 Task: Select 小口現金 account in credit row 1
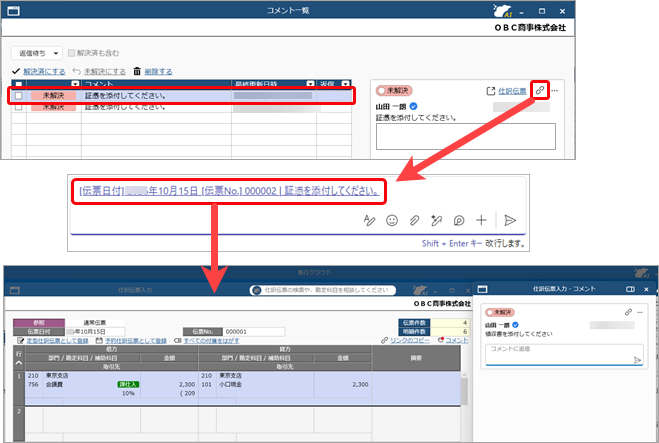pyautogui.click(x=230, y=384)
